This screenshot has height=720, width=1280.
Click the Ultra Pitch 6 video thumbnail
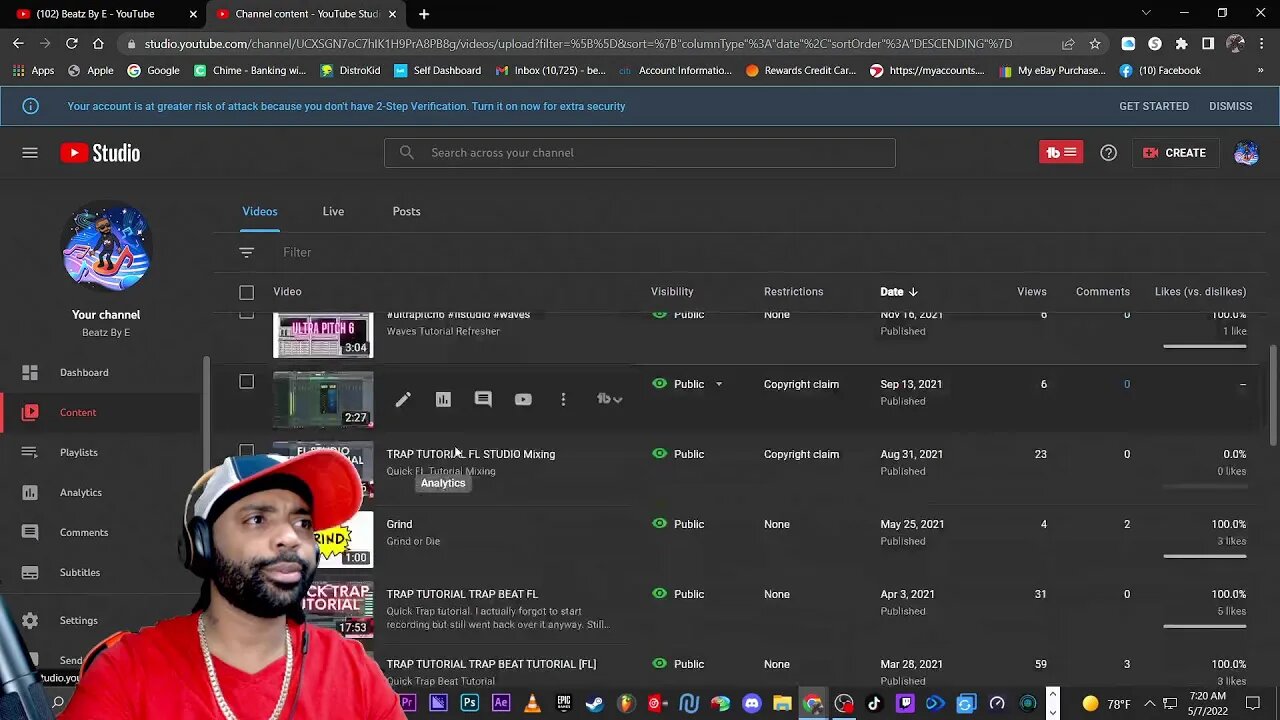(x=323, y=336)
